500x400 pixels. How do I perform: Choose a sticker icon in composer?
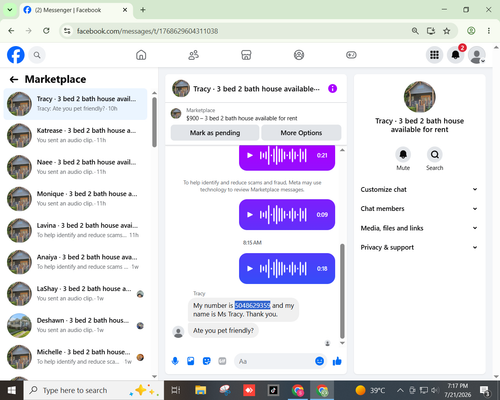207,361
